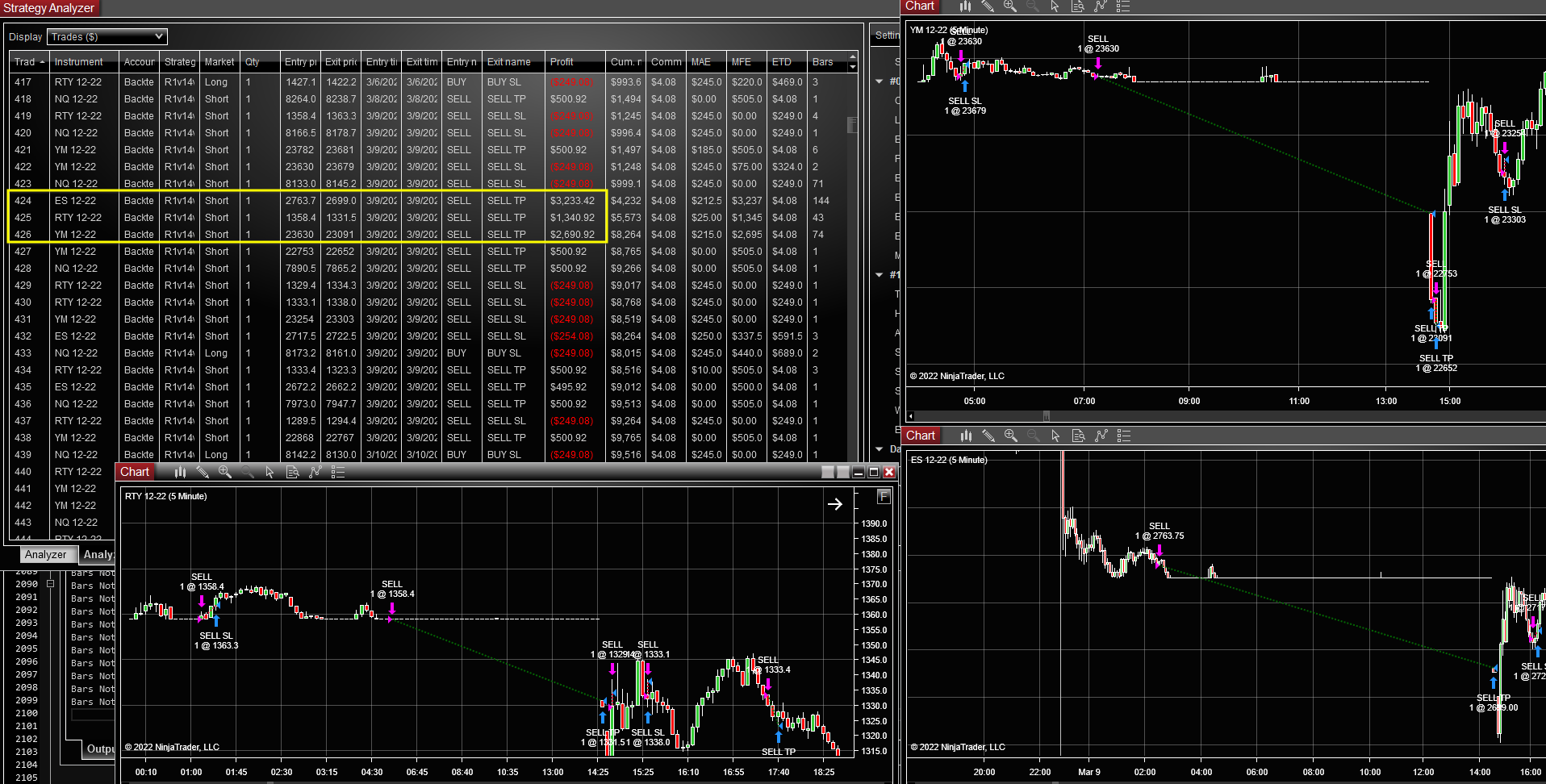Click the trades grid vertical scrollbar thumb
Screen dimensions: 1546x784
[x=852, y=125]
